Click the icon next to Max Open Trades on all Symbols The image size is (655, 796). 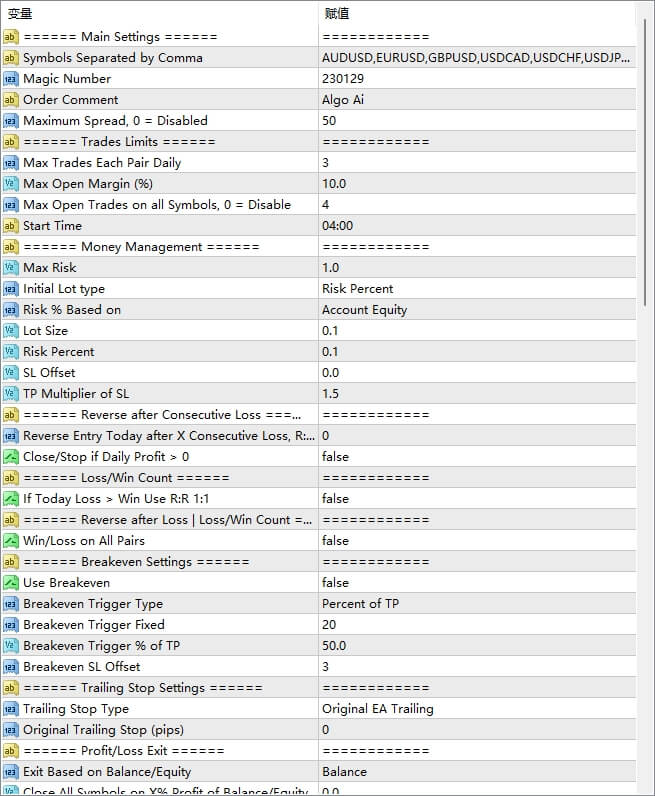click(10, 205)
